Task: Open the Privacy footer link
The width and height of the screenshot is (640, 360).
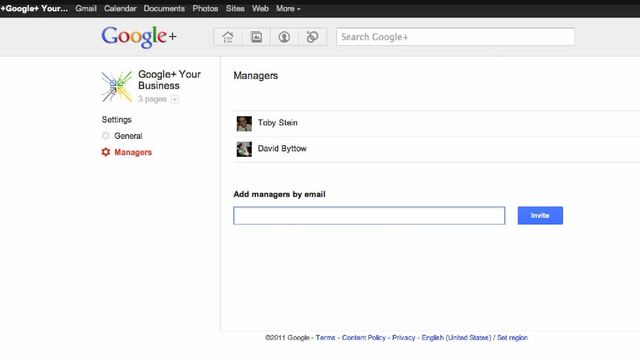Action: coord(404,338)
